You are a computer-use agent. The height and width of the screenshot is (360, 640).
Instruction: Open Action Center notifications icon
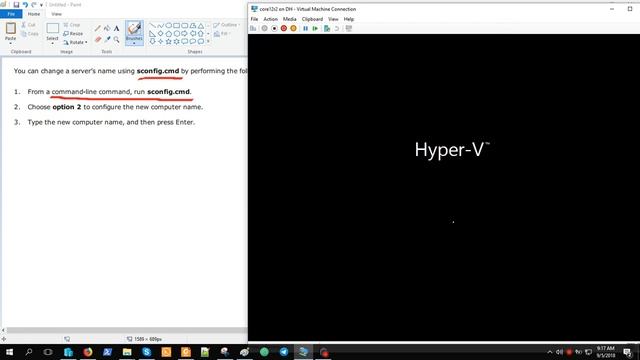pyautogui.click(x=628, y=352)
